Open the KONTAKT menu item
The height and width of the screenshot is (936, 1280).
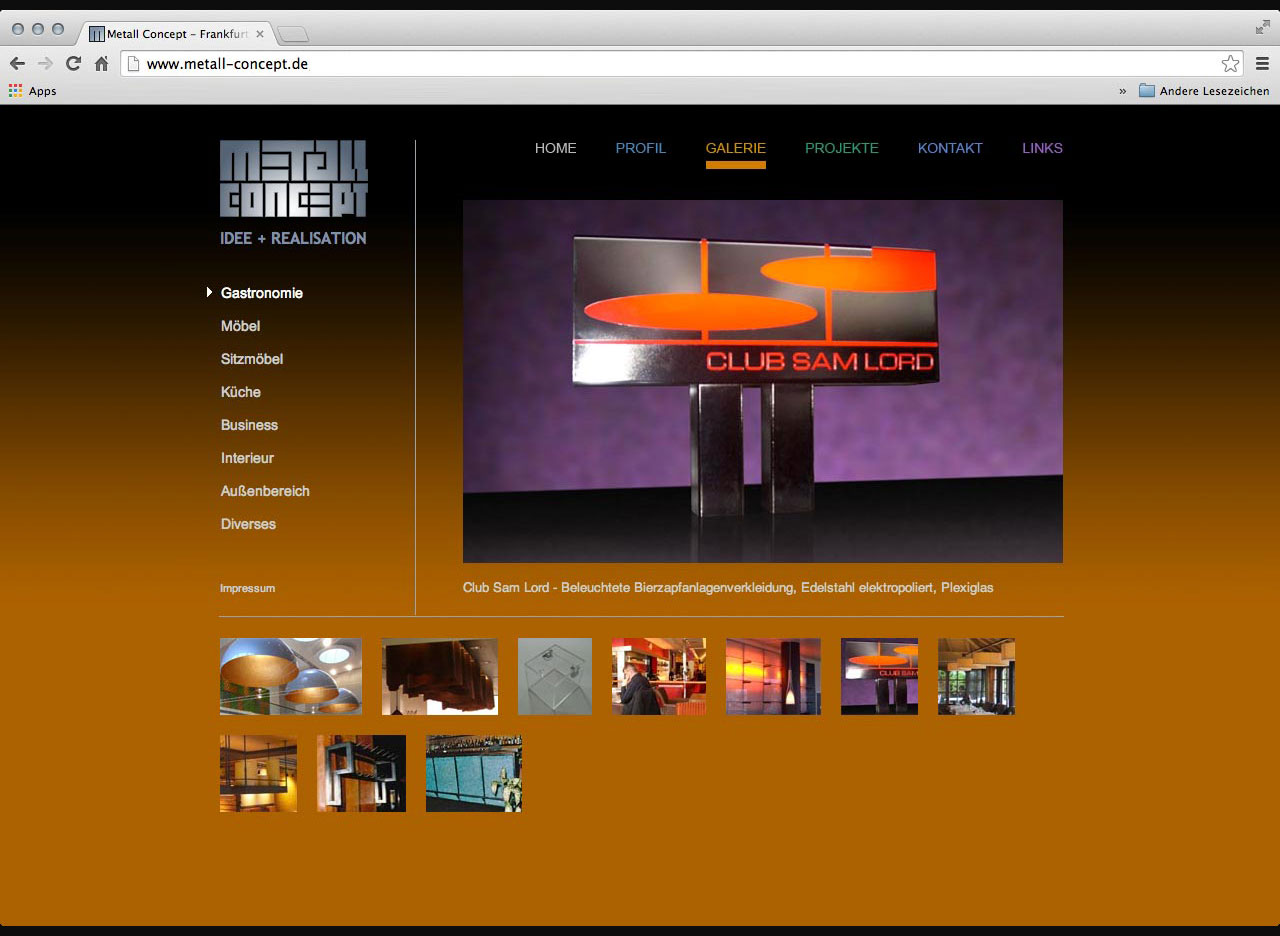[x=950, y=148]
